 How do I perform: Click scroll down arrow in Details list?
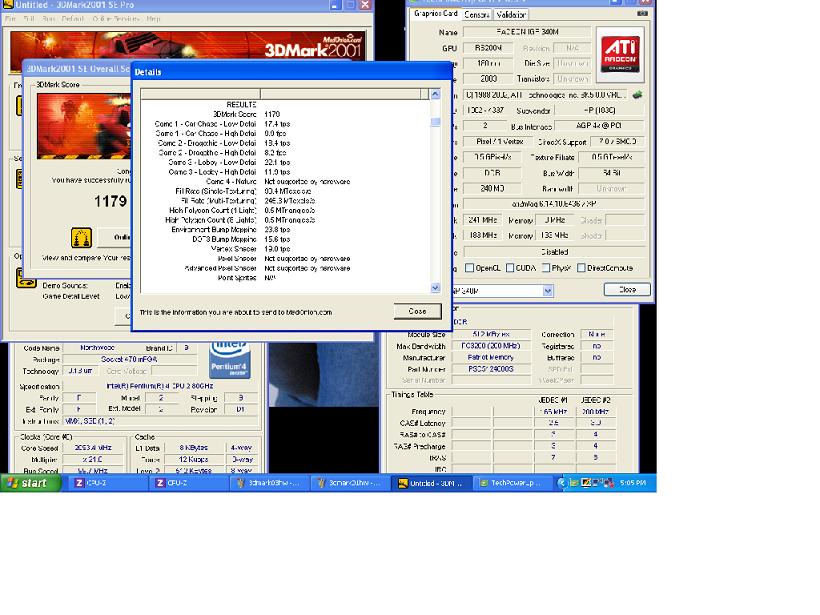(x=435, y=288)
